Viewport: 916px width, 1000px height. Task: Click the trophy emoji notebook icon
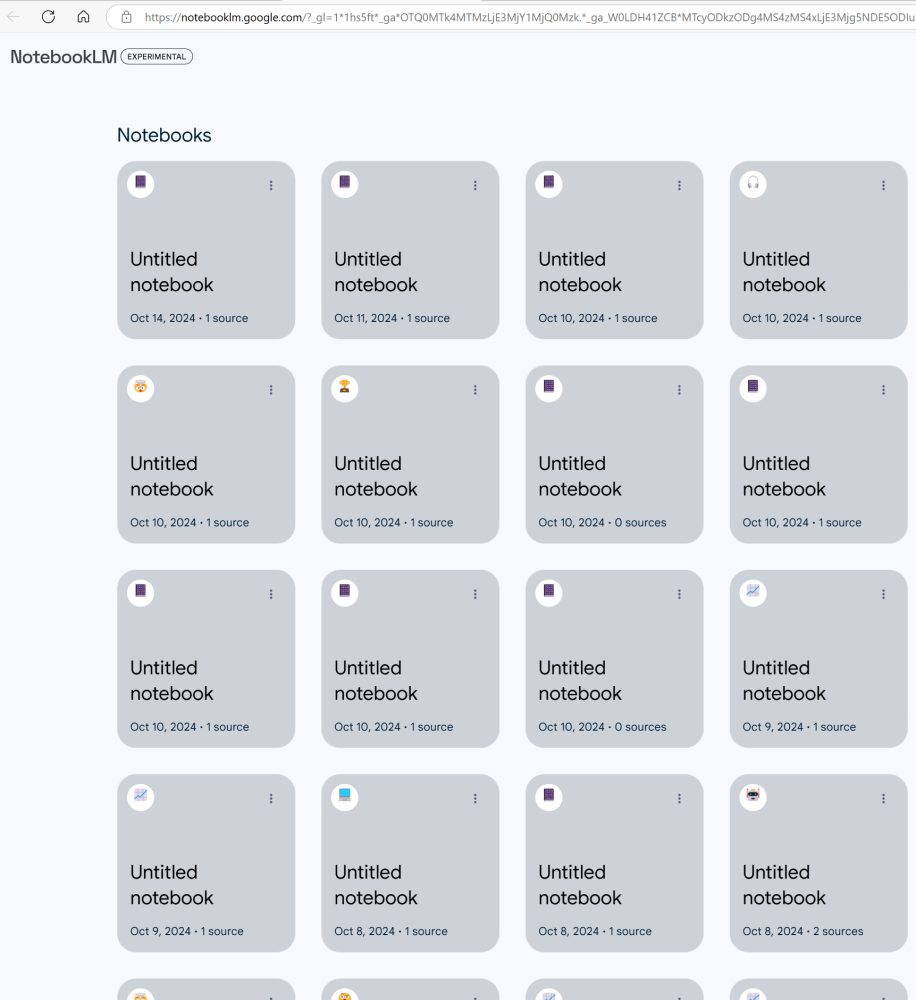[x=344, y=388]
